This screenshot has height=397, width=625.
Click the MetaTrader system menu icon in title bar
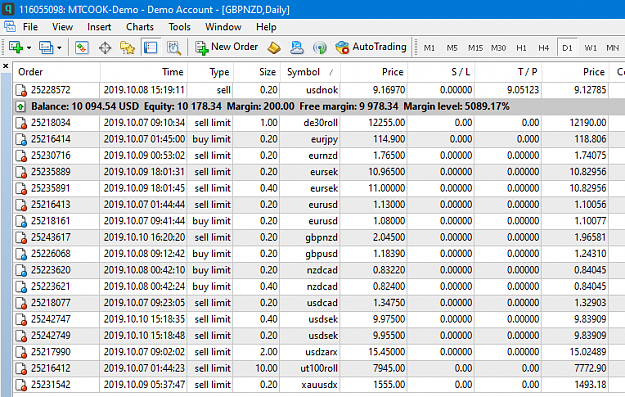pyautogui.click(x=8, y=9)
